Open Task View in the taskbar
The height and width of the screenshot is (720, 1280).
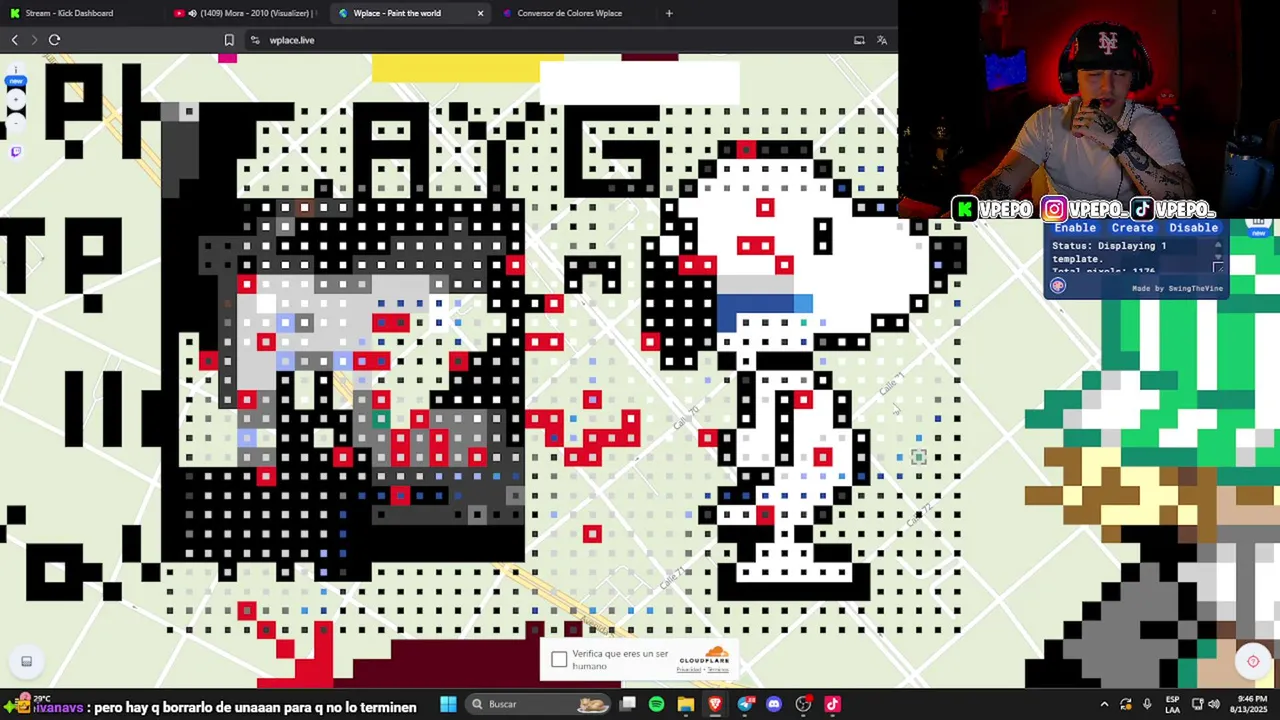pyautogui.click(x=628, y=704)
